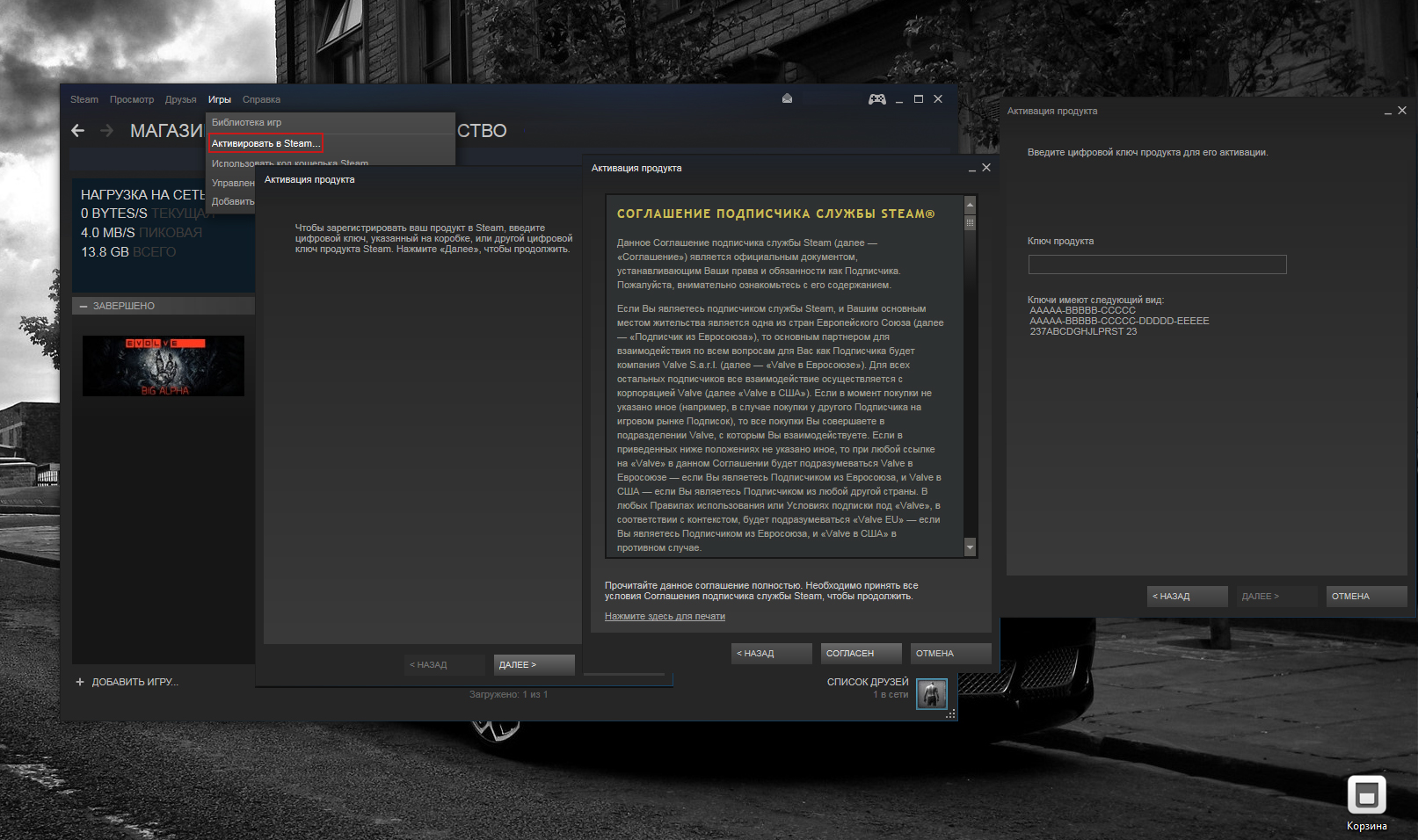Open the Игры menu
Viewport: 1418px width, 840px height.
click(x=220, y=99)
